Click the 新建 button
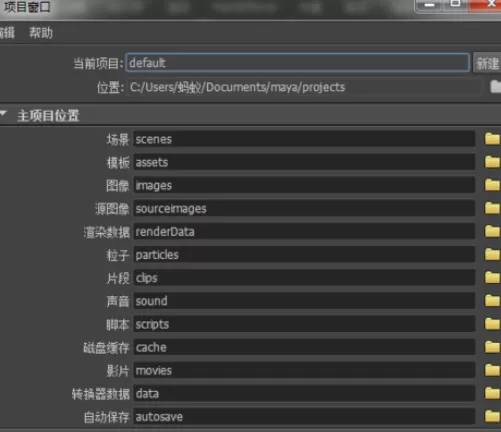The width and height of the screenshot is (501, 432). 487,63
